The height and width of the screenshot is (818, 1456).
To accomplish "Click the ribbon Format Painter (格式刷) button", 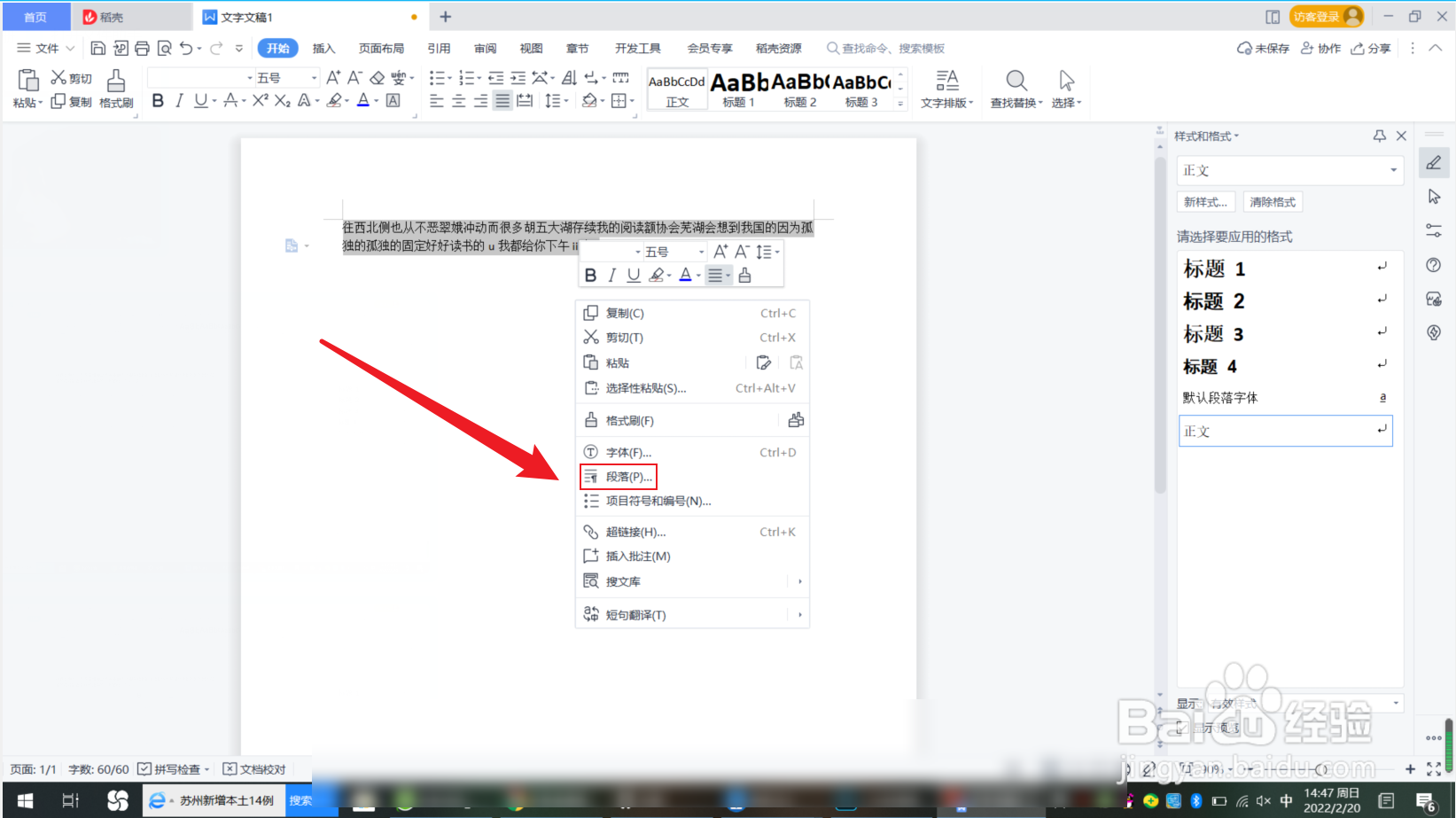I will tap(116, 89).
